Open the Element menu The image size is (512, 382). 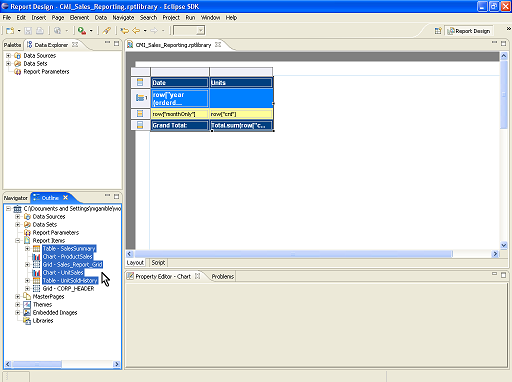pos(79,18)
